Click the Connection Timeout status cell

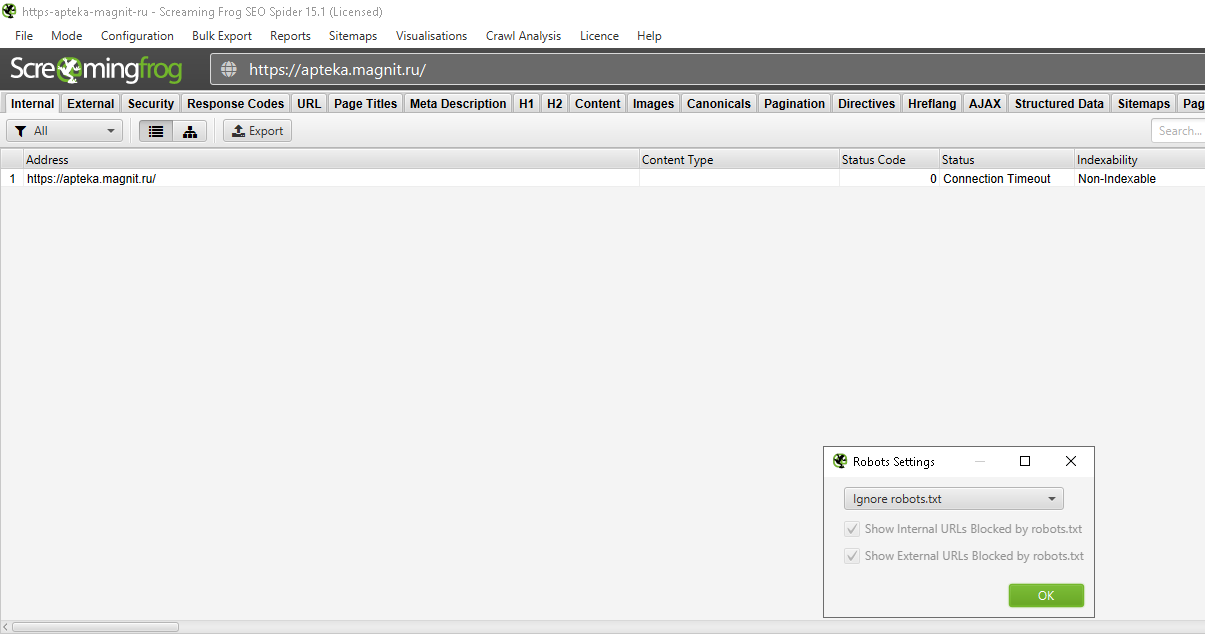(1007, 179)
